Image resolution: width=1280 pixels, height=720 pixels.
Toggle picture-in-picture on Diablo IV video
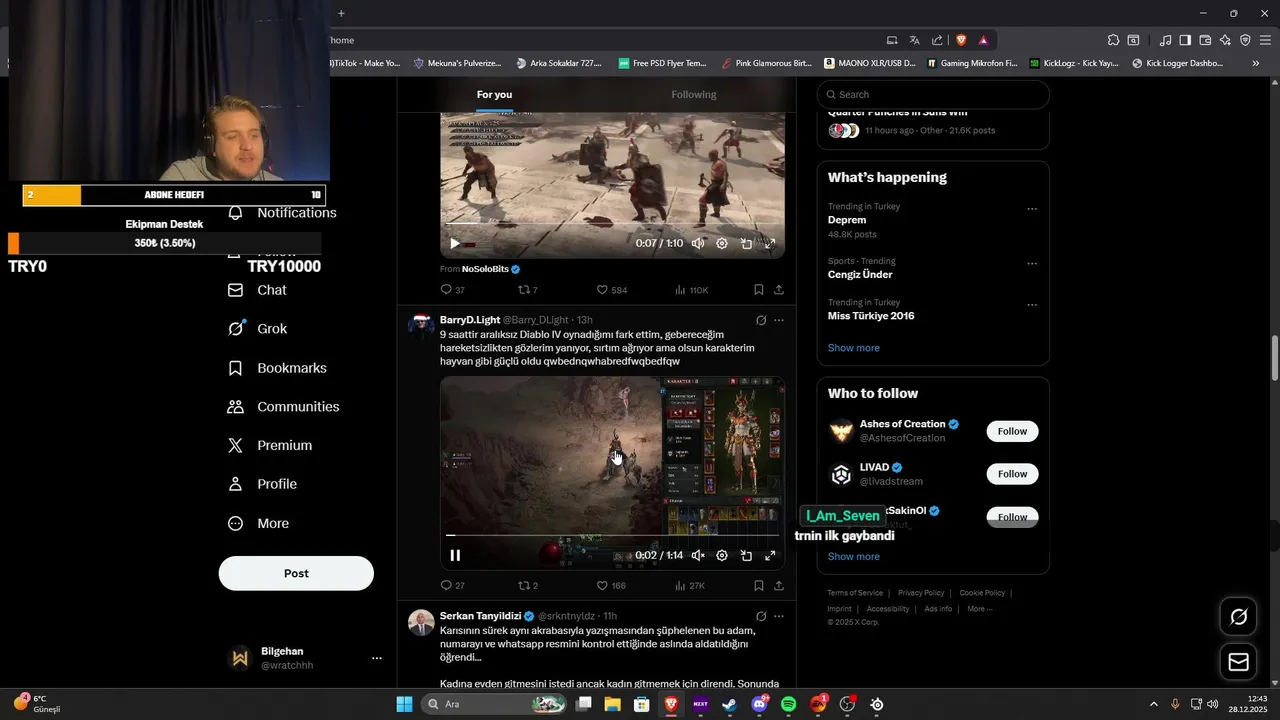(x=746, y=555)
